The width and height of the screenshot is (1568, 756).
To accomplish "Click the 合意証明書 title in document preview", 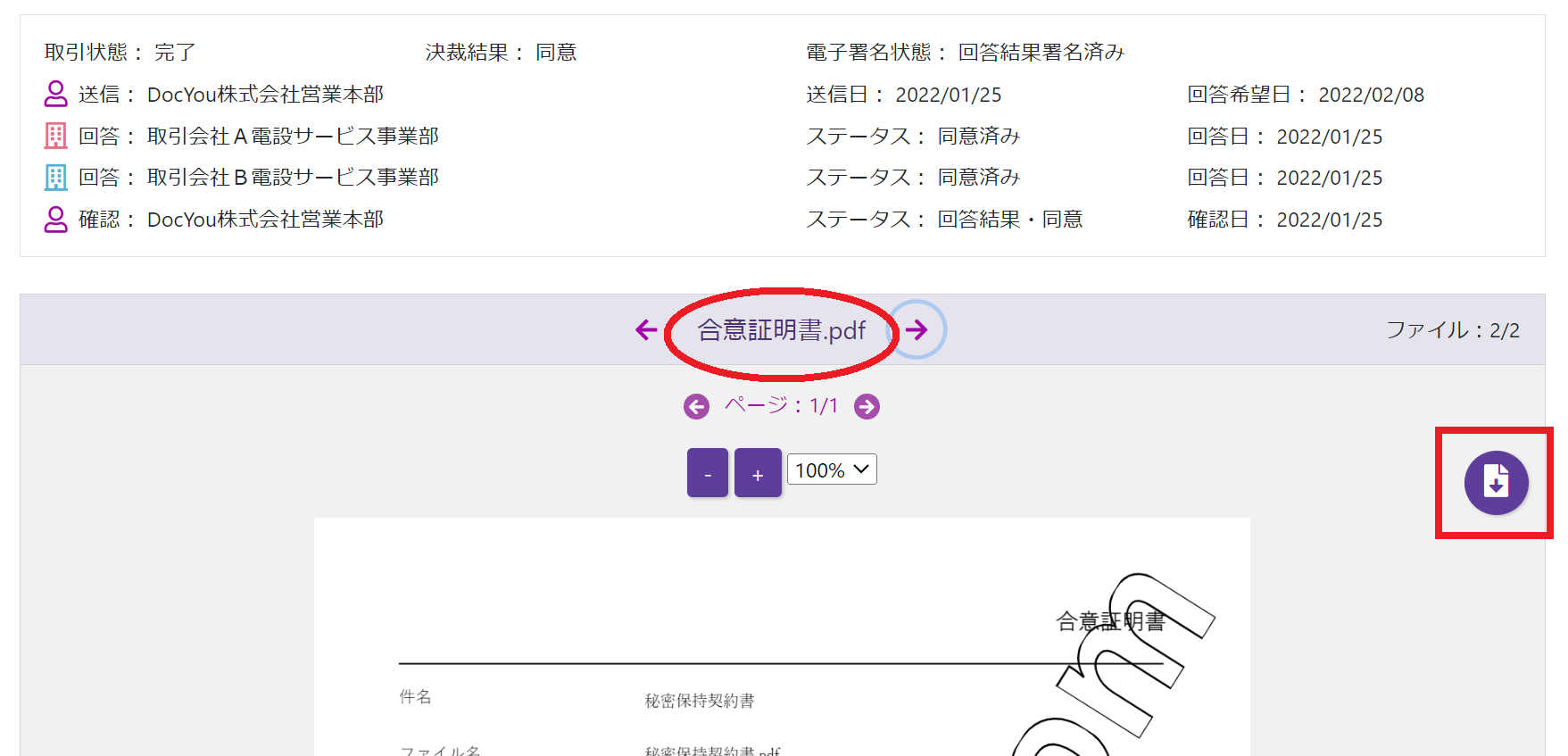I will tap(1110, 621).
